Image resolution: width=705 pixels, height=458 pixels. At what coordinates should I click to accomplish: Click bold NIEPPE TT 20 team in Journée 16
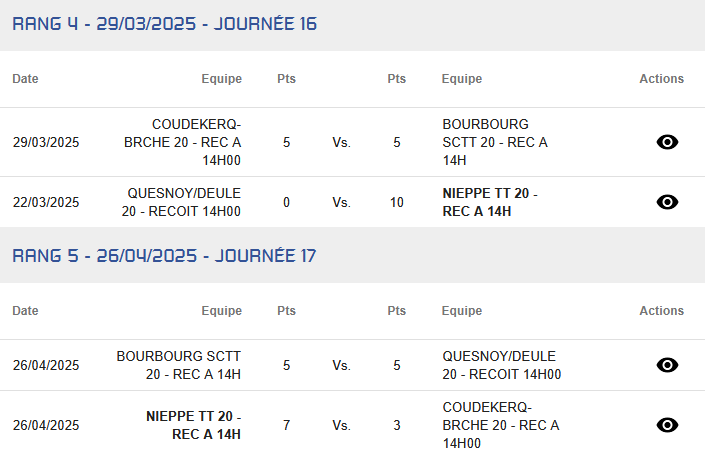point(490,202)
